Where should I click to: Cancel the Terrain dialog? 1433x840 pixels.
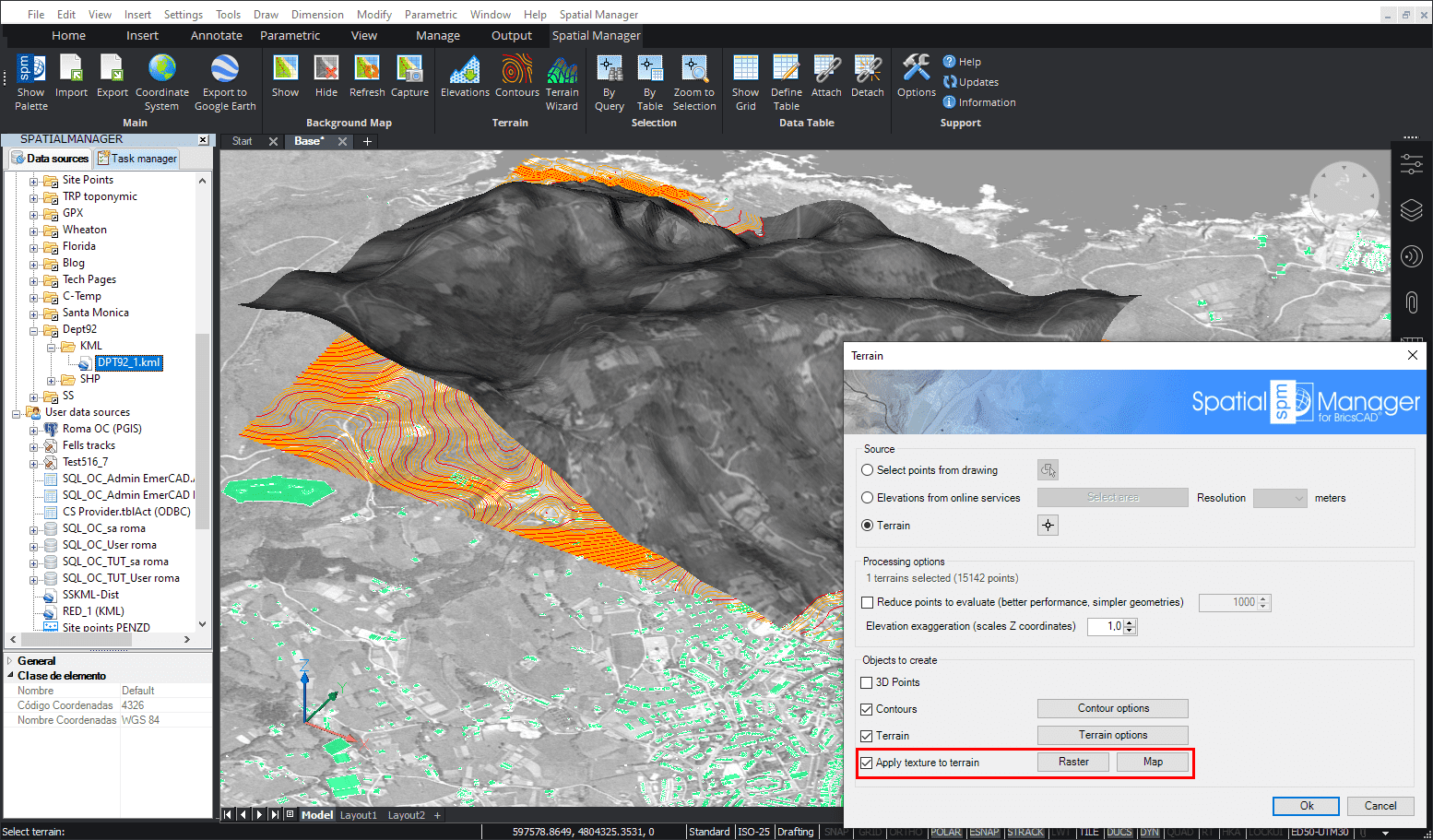[1380, 806]
